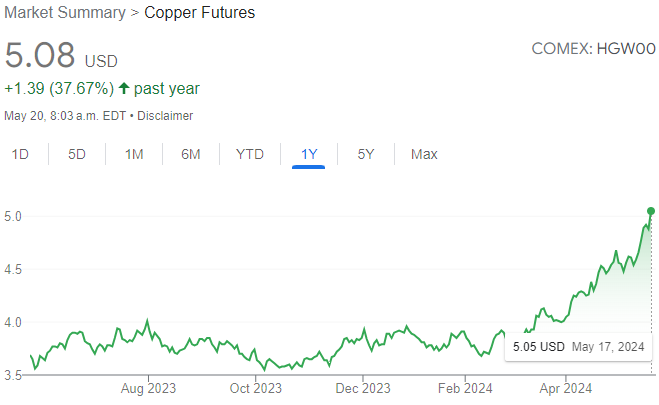Click the Oct 2023 axis label
The width and height of the screenshot is (659, 405).
(x=254, y=388)
